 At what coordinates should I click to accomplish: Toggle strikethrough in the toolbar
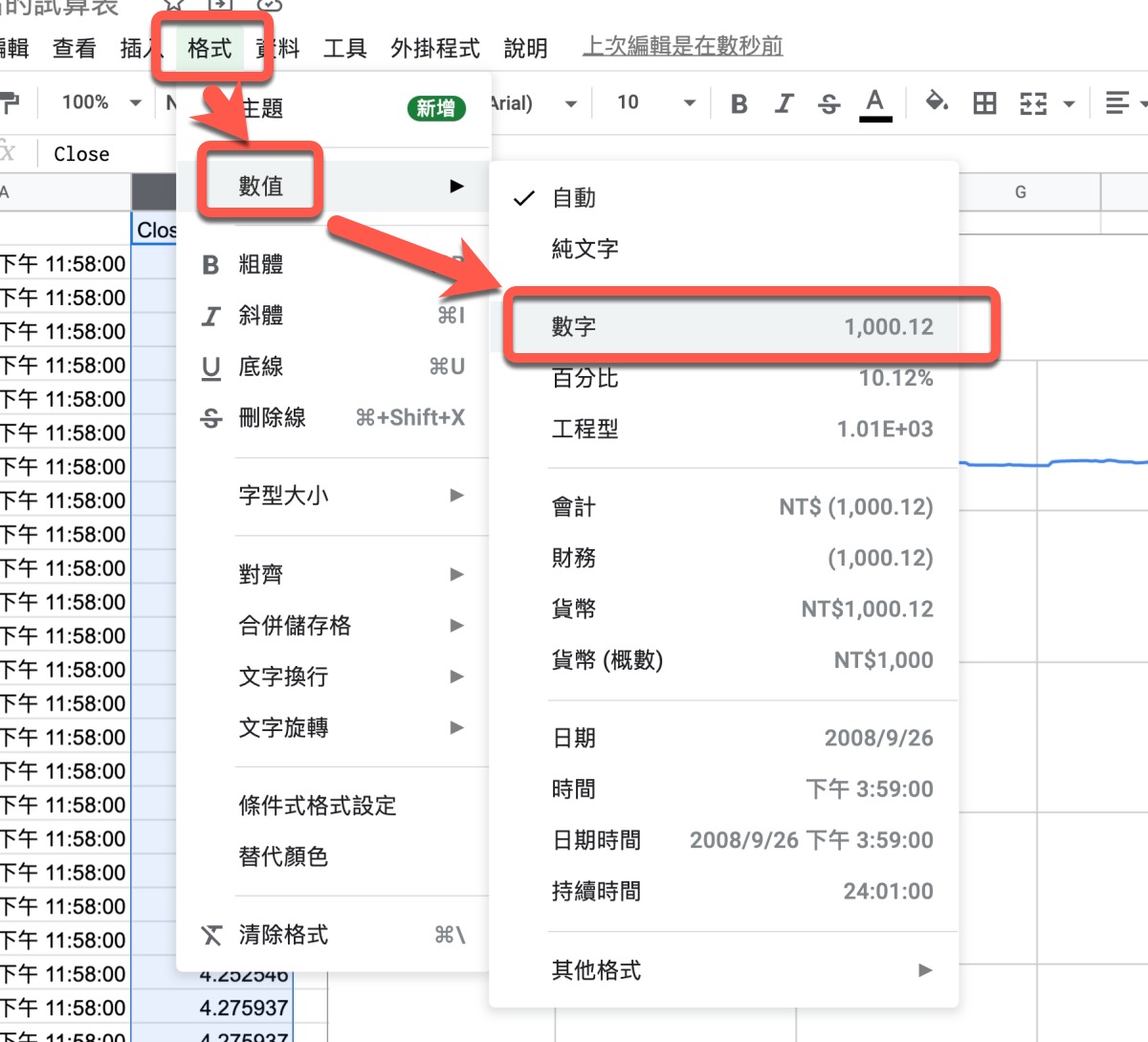[x=829, y=103]
